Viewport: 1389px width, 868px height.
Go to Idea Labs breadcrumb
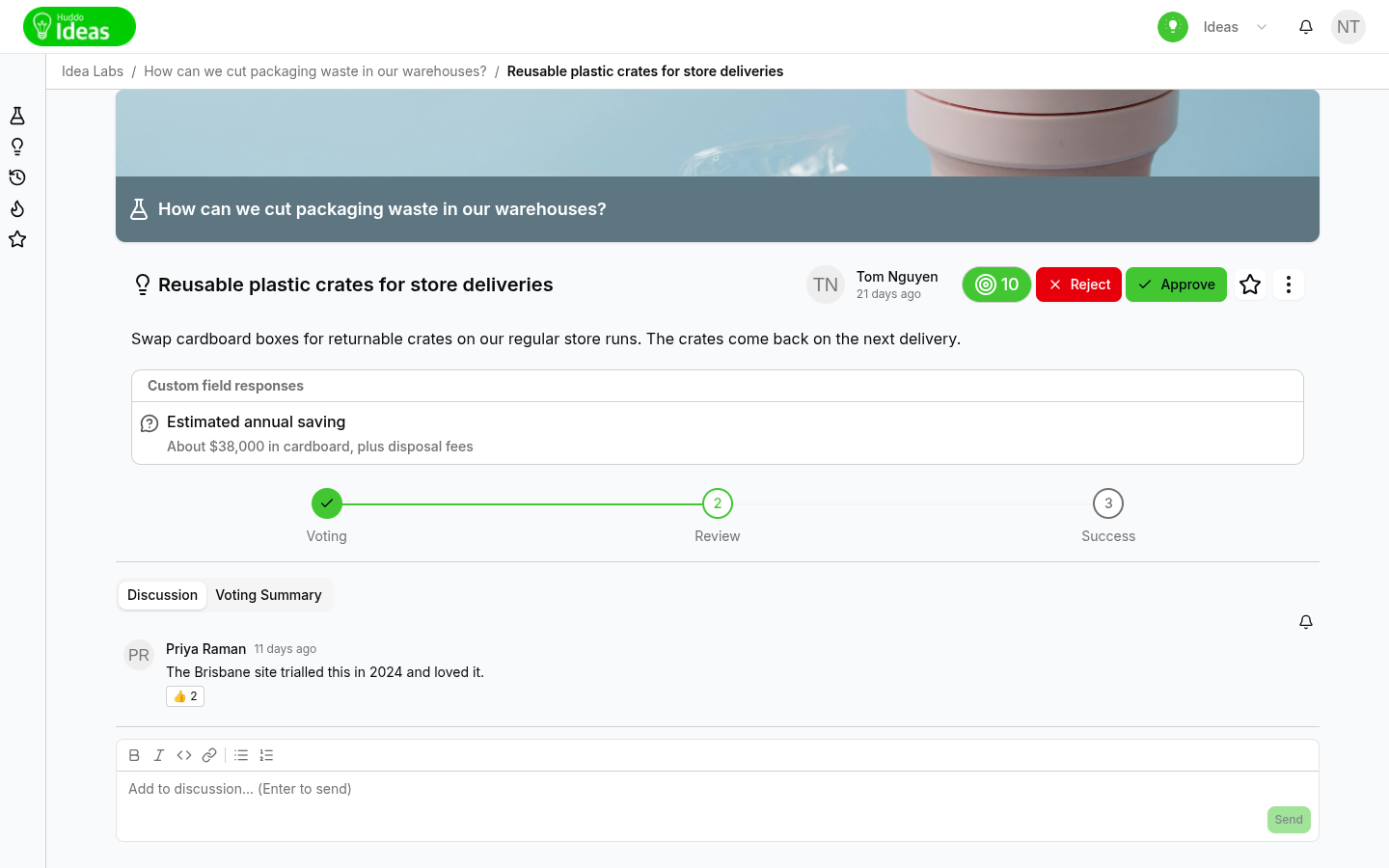pos(93,71)
